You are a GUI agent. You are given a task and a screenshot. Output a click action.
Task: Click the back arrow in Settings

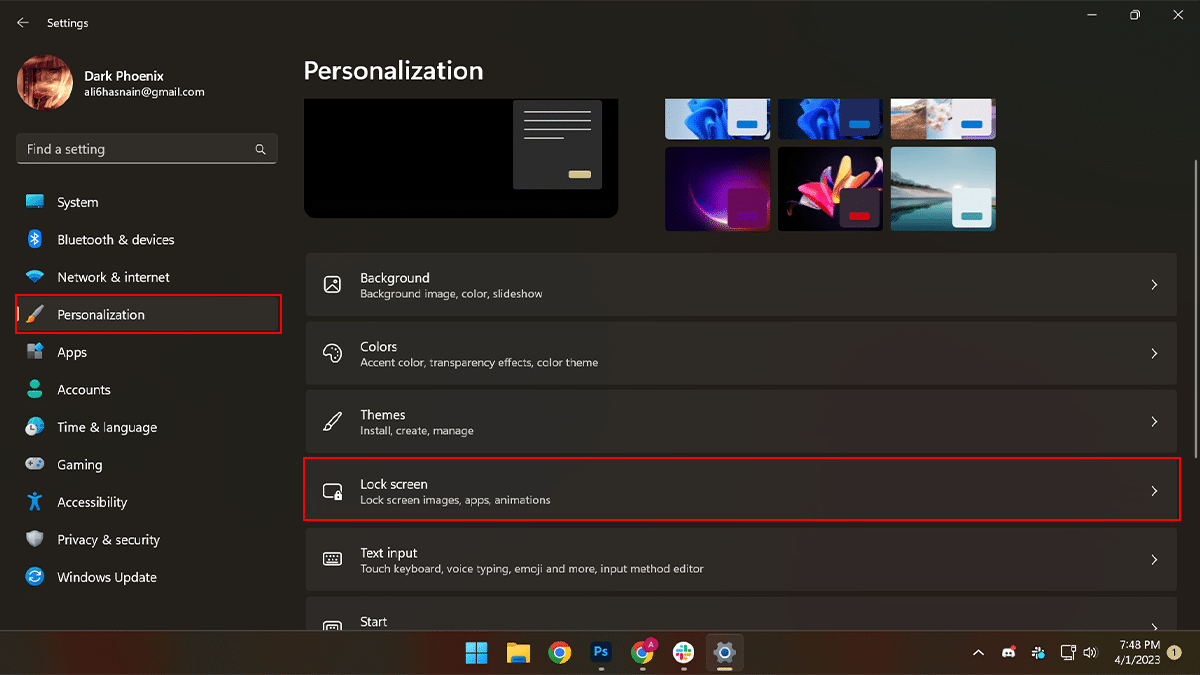[23, 22]
